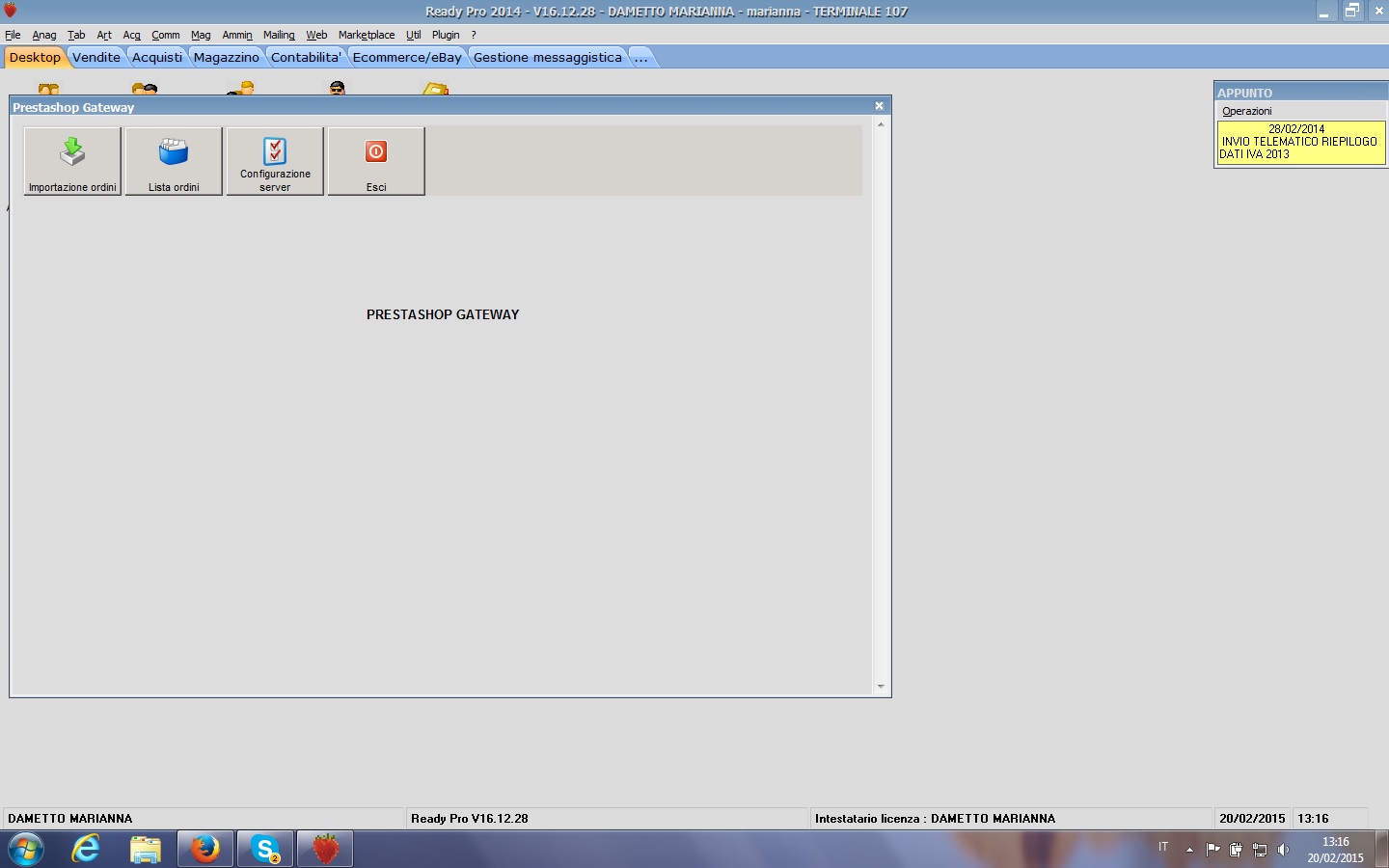Click the Esci button
The height and width of the screenshot is (868, 1389).
(x=376, y=161)
